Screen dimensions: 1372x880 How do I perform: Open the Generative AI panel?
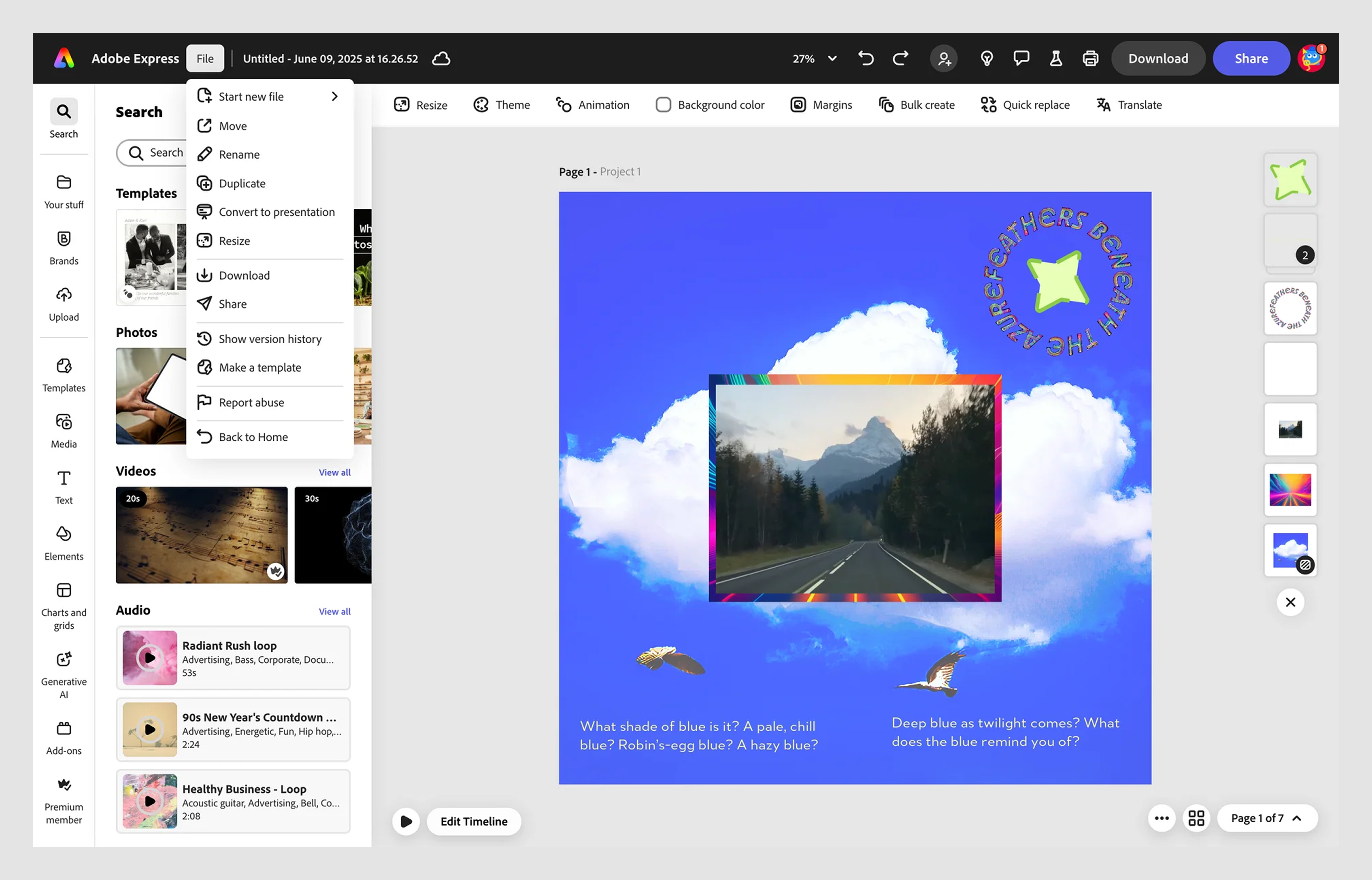(63, 674)
